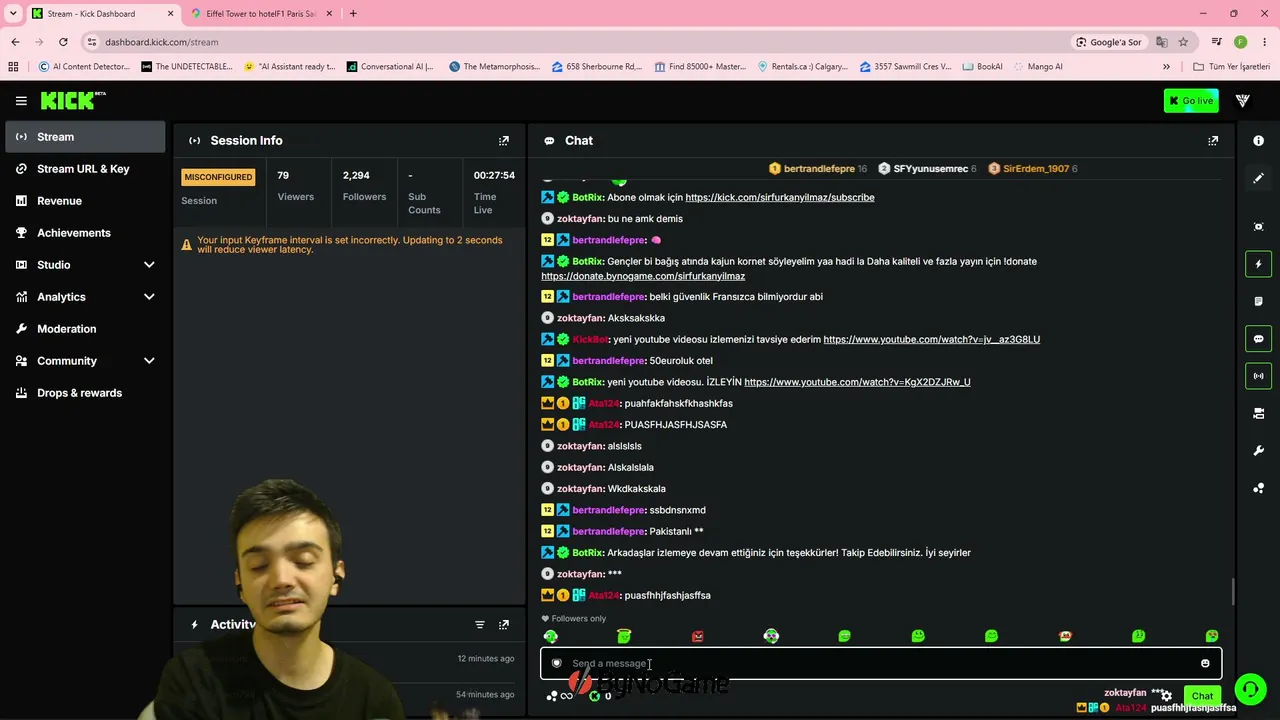Open the Chrome three-dot menu

coord(1264,42)
